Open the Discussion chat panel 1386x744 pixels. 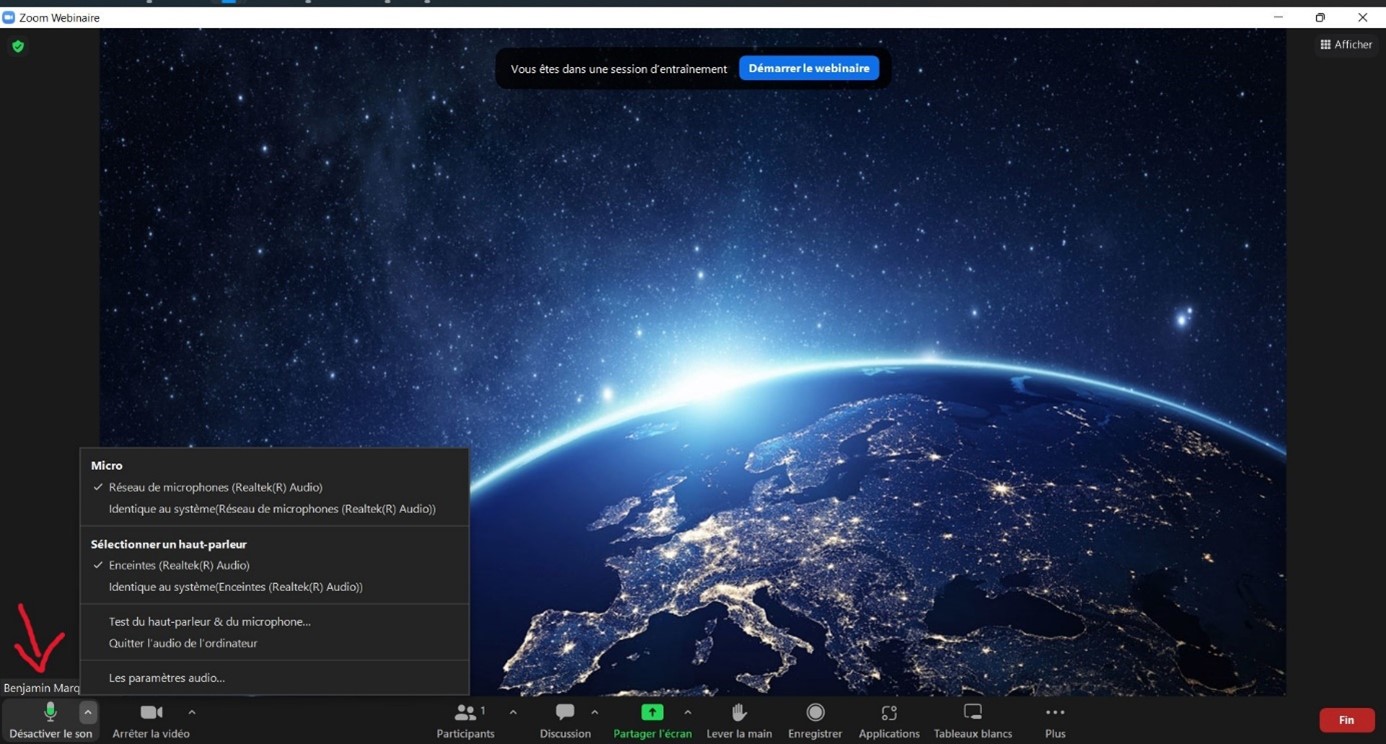[565, 720]
